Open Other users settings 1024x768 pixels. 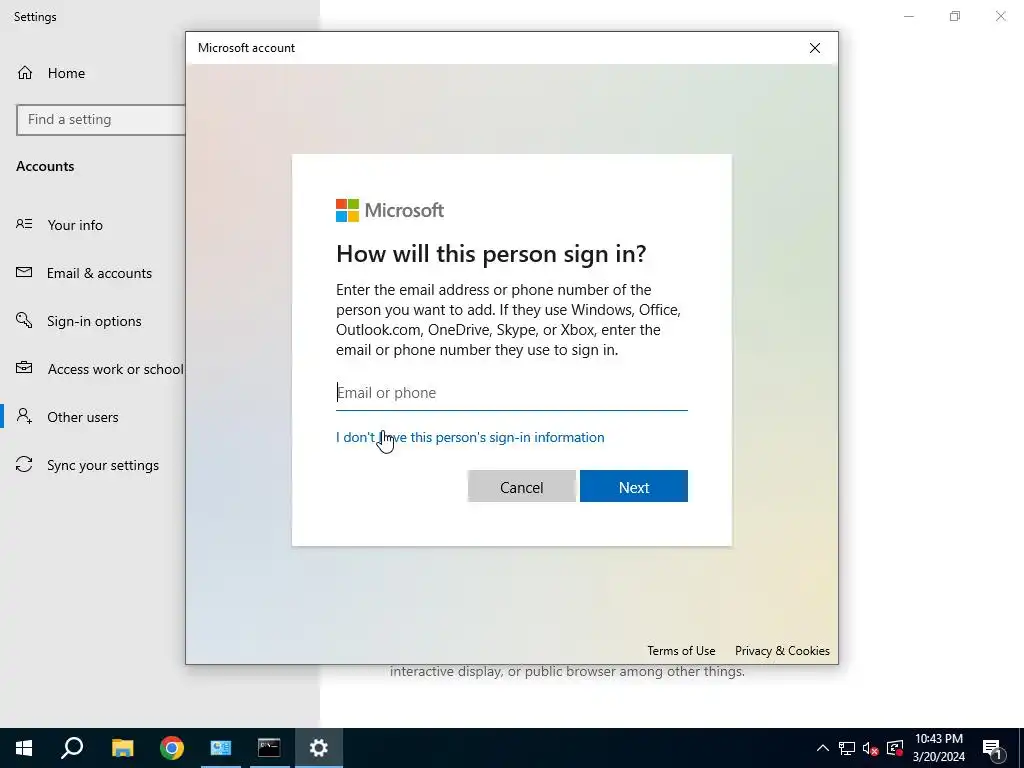click(83, 417)
